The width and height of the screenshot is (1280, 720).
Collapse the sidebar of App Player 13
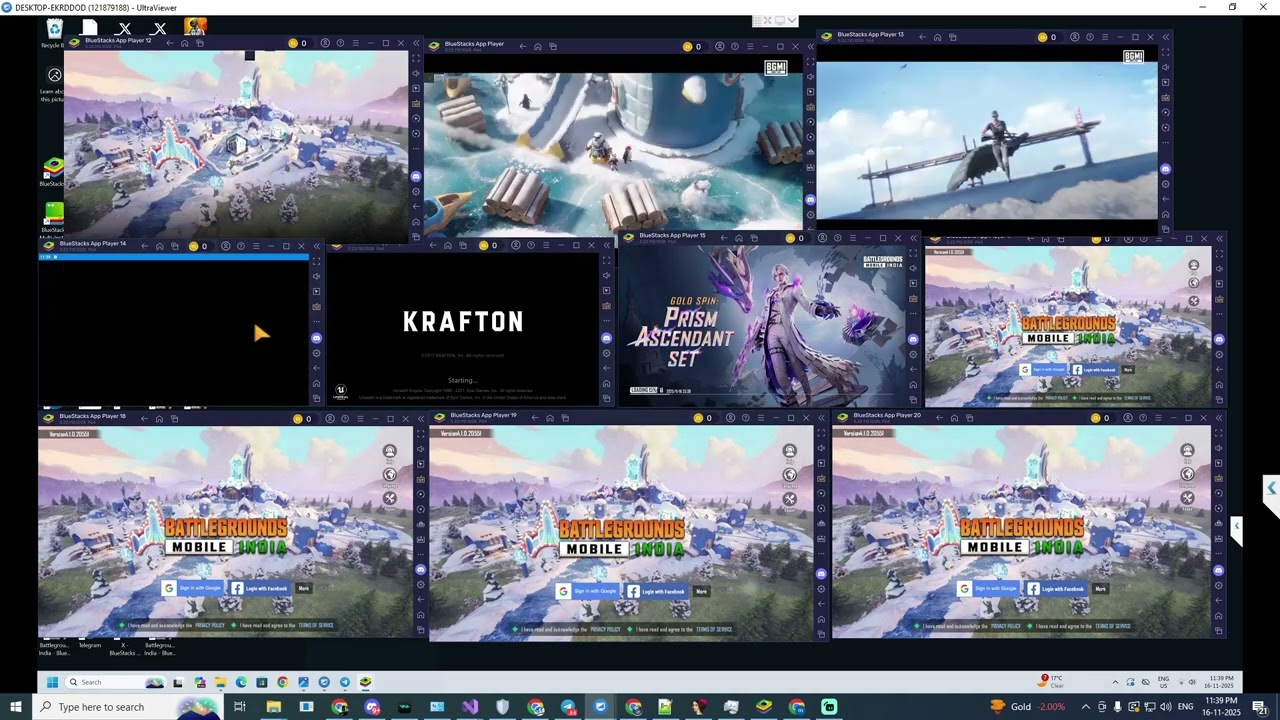coord(1165,37)
